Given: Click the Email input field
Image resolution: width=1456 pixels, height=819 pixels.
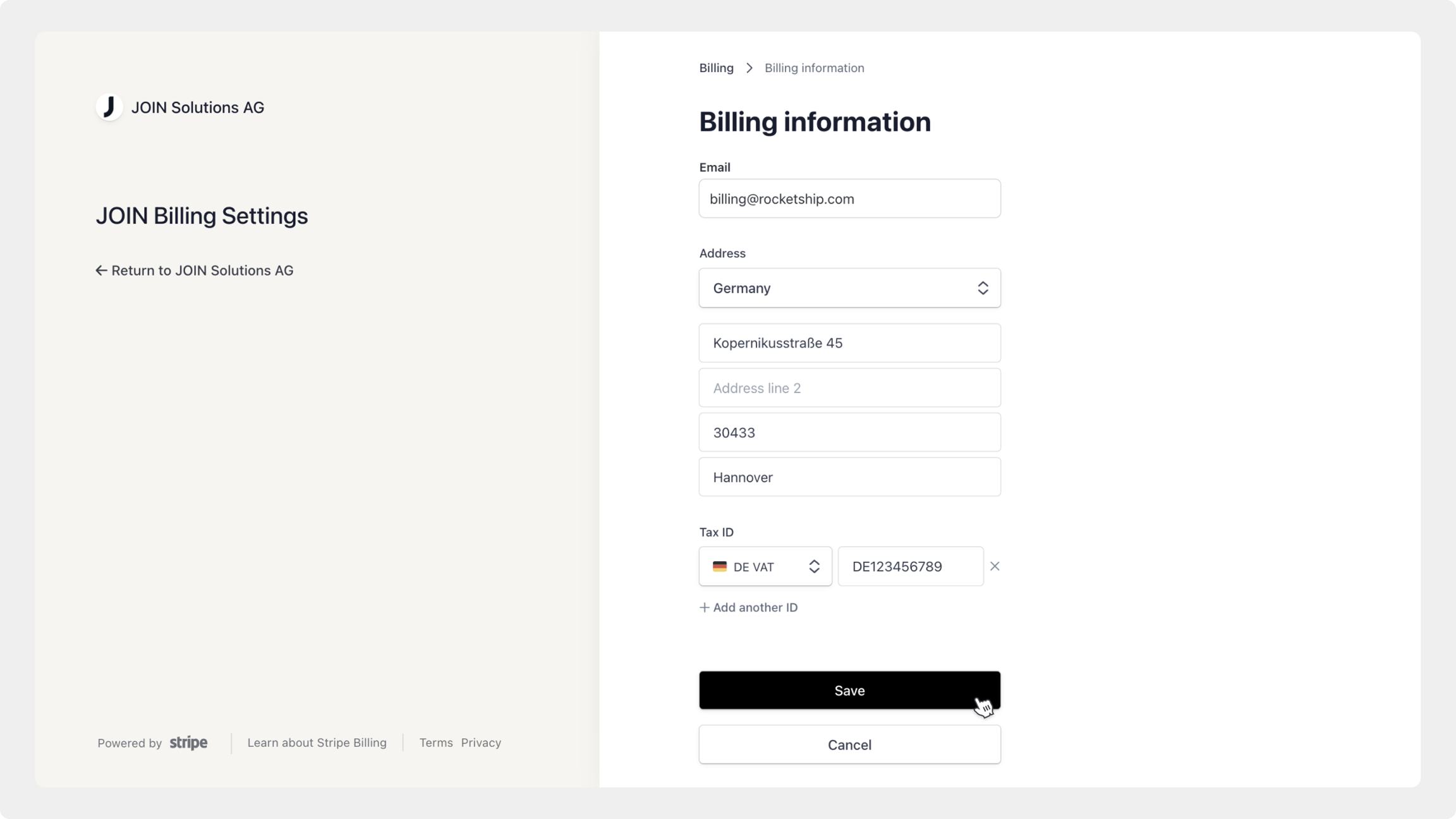Looking at the screenshot, I should pos(849,198).
